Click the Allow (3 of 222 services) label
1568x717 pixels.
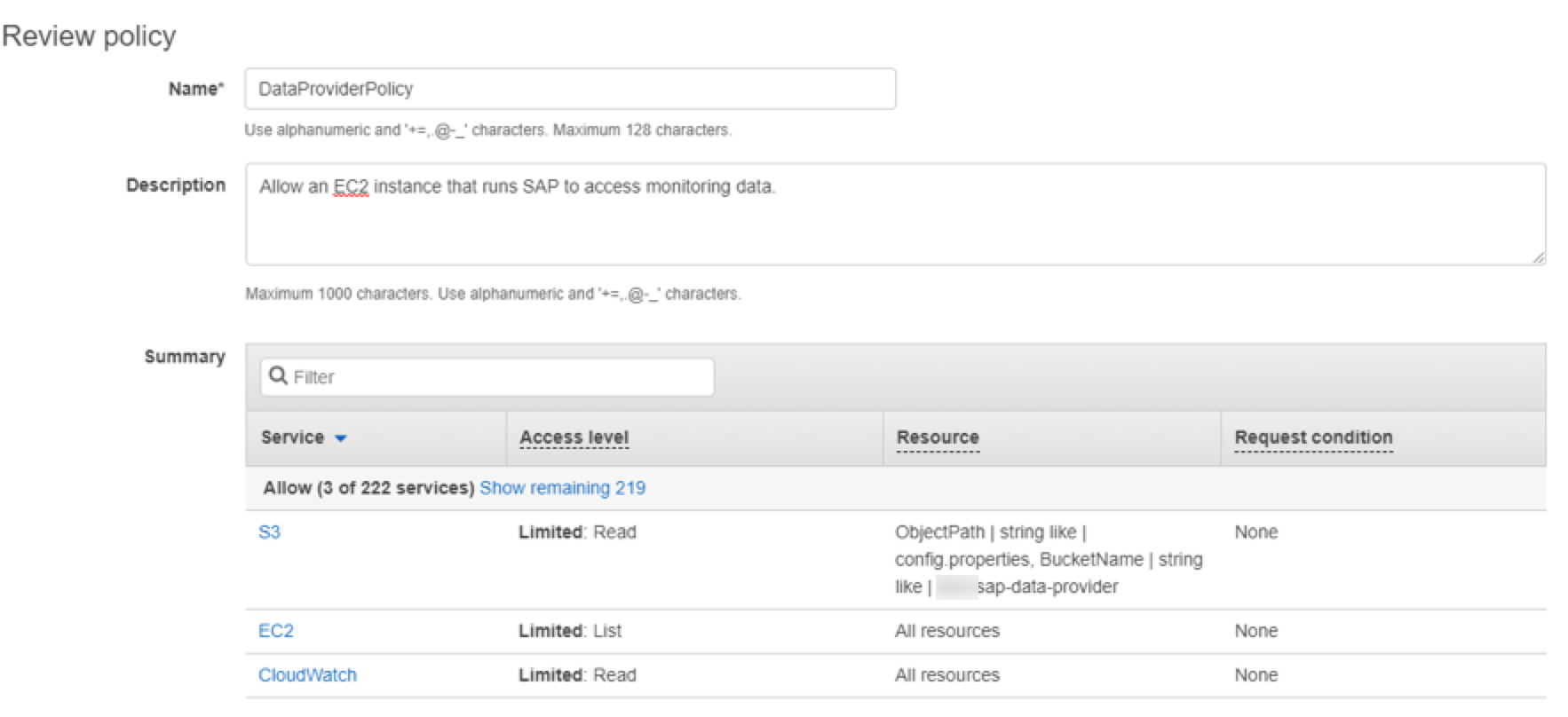click(368, 488)
